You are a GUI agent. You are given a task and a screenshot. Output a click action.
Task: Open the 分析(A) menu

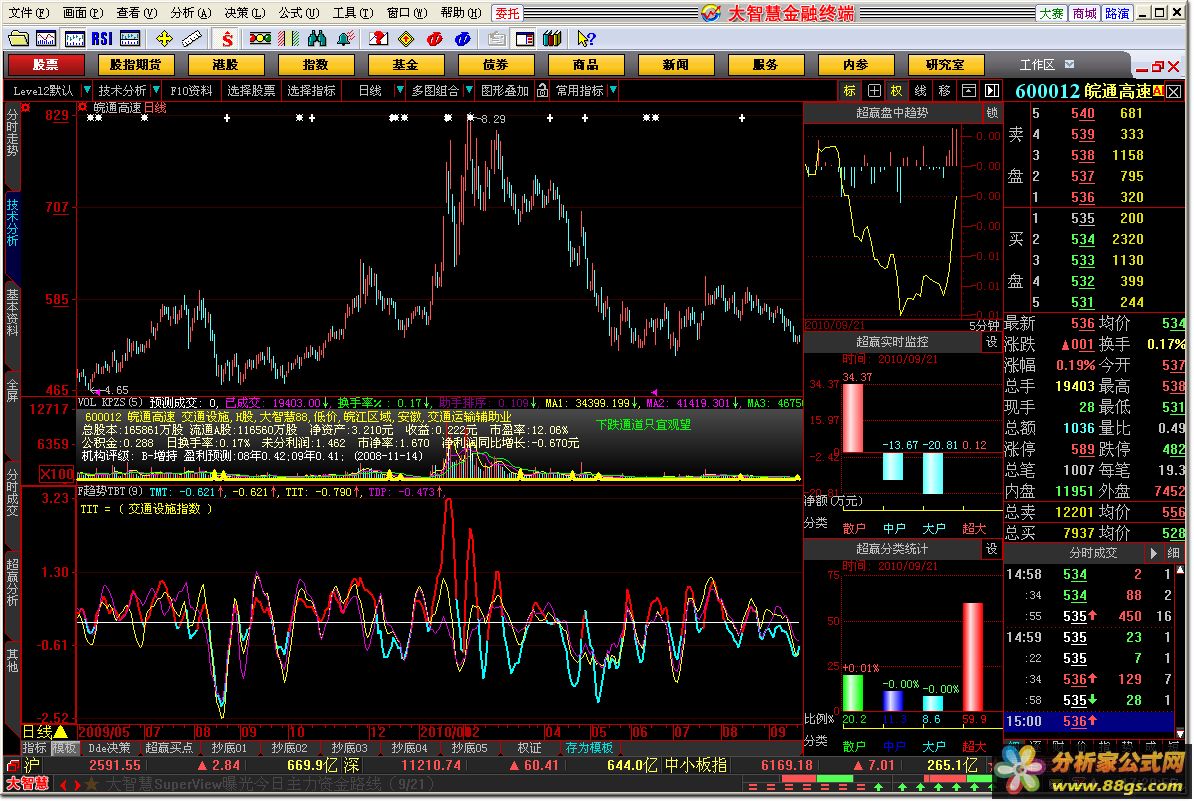point(190,13)
